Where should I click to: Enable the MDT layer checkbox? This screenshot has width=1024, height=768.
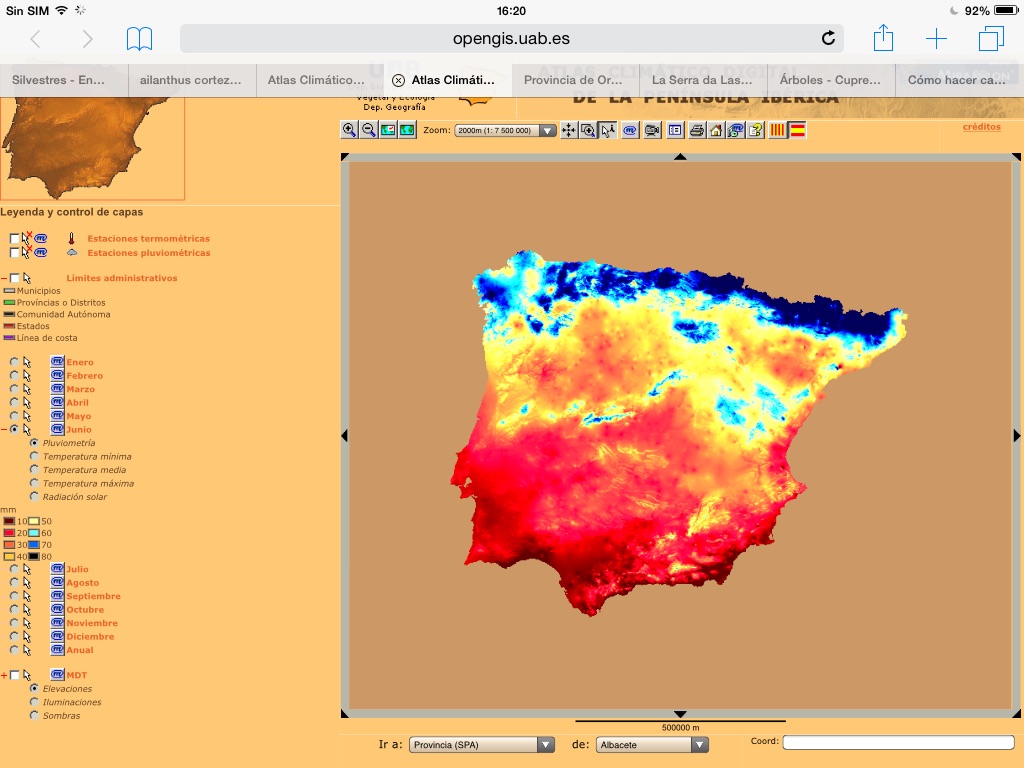[14, 675]
